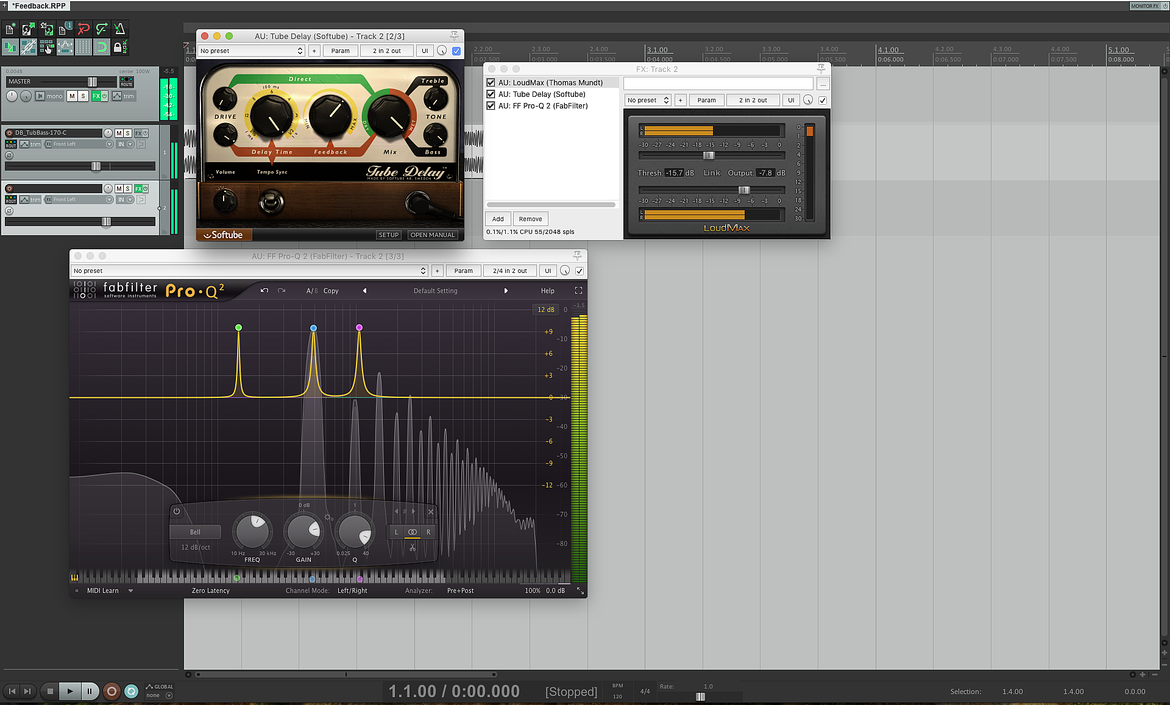The width and height of the screenshot is (1170, 705).
Task: Click the Add button in the FX window
Action: [498, 219]
